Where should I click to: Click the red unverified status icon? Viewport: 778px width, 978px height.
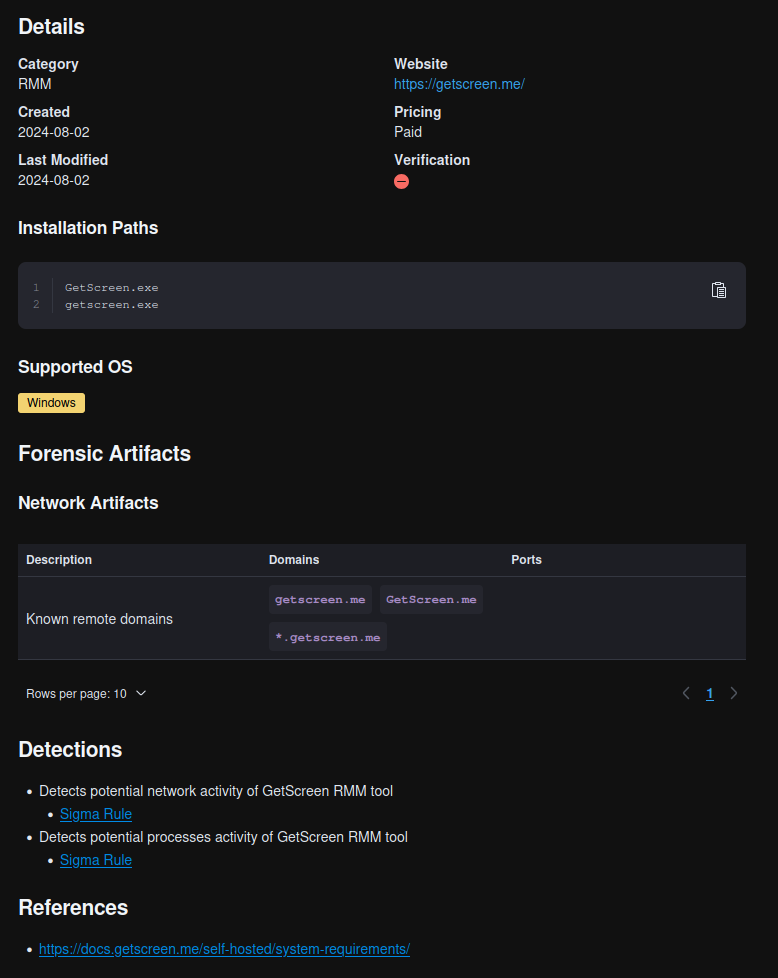(x=401, y=182)
